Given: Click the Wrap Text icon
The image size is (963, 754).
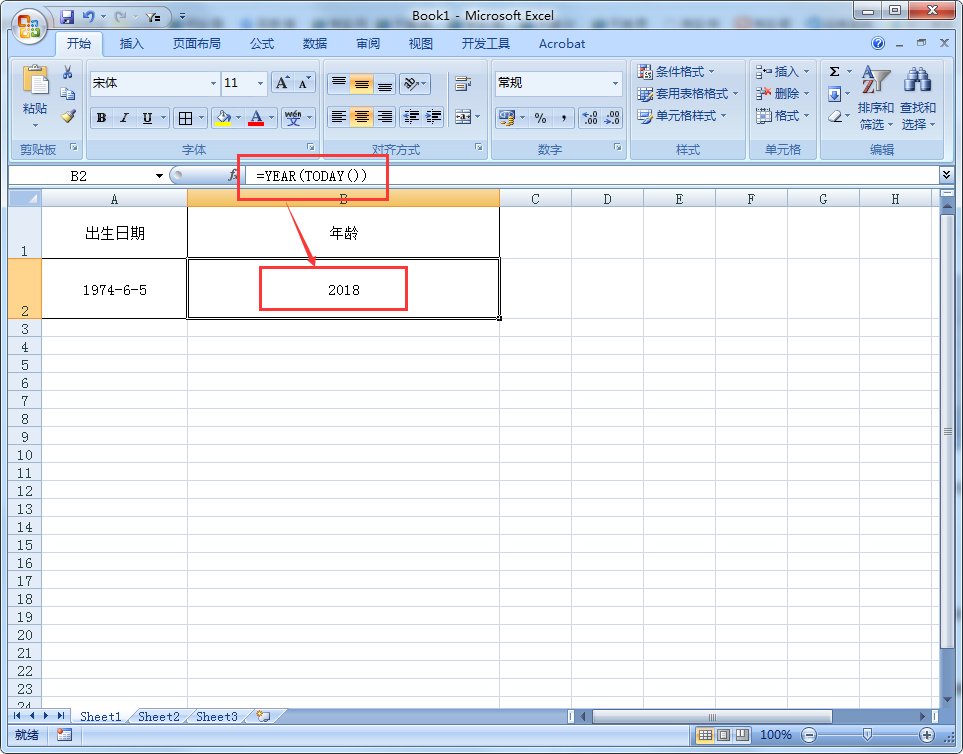Looking at the screenshot, I should pyautogui.click(x=462, y=84).
